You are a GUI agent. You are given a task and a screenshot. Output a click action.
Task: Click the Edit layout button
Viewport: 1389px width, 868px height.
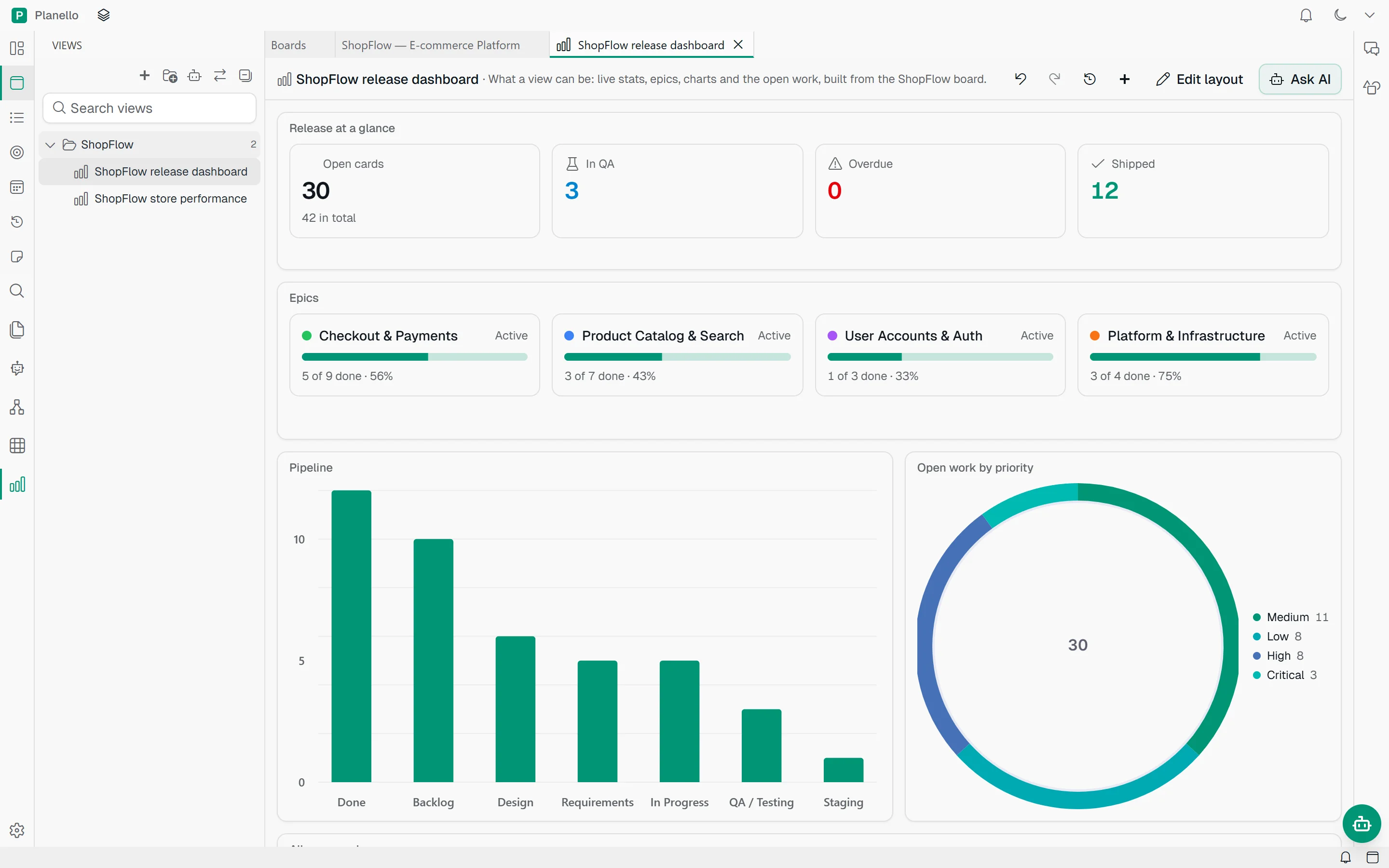1199,79
